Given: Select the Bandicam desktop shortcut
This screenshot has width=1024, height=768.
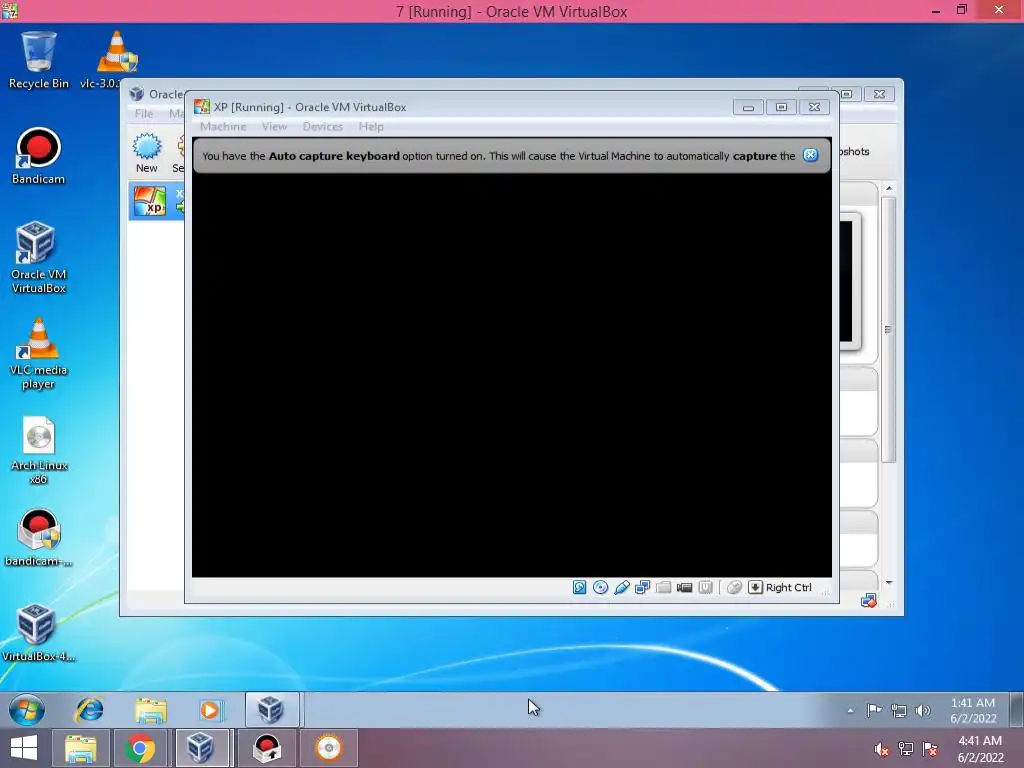Looking at the screenshot, I should point(39,156).
